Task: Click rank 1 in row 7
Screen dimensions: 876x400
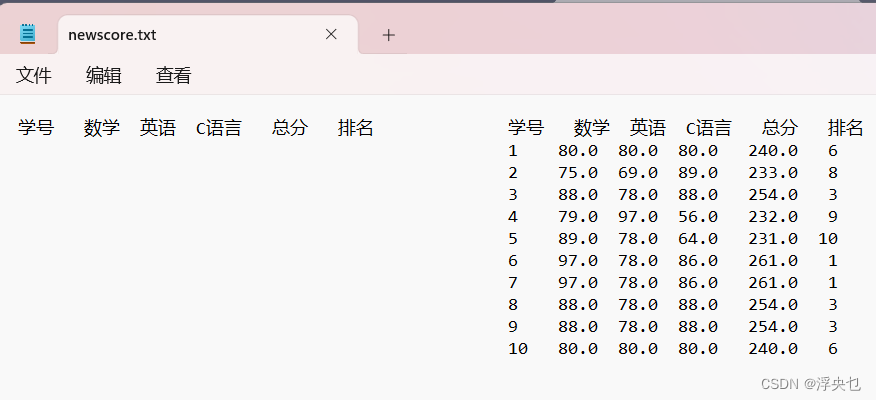Action: pos(832,283)
